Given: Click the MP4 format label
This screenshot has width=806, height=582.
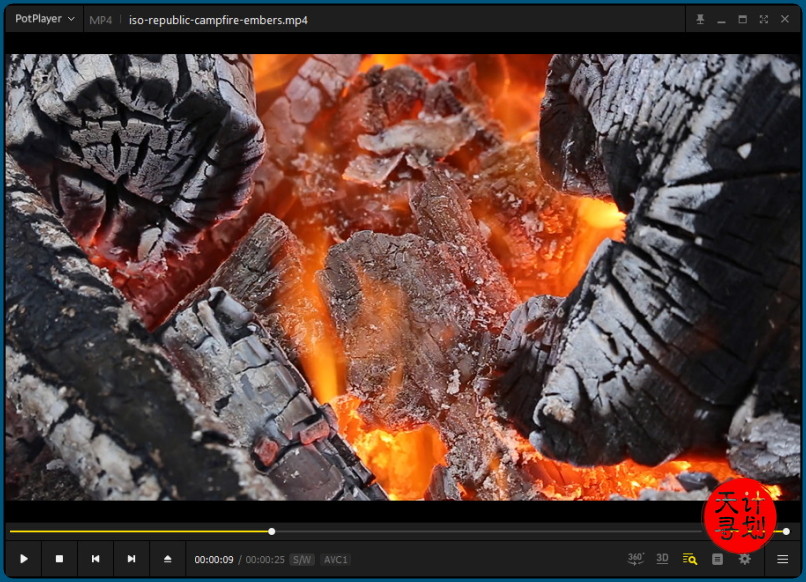Looking at the screenshot, I should tap(100, 20).
